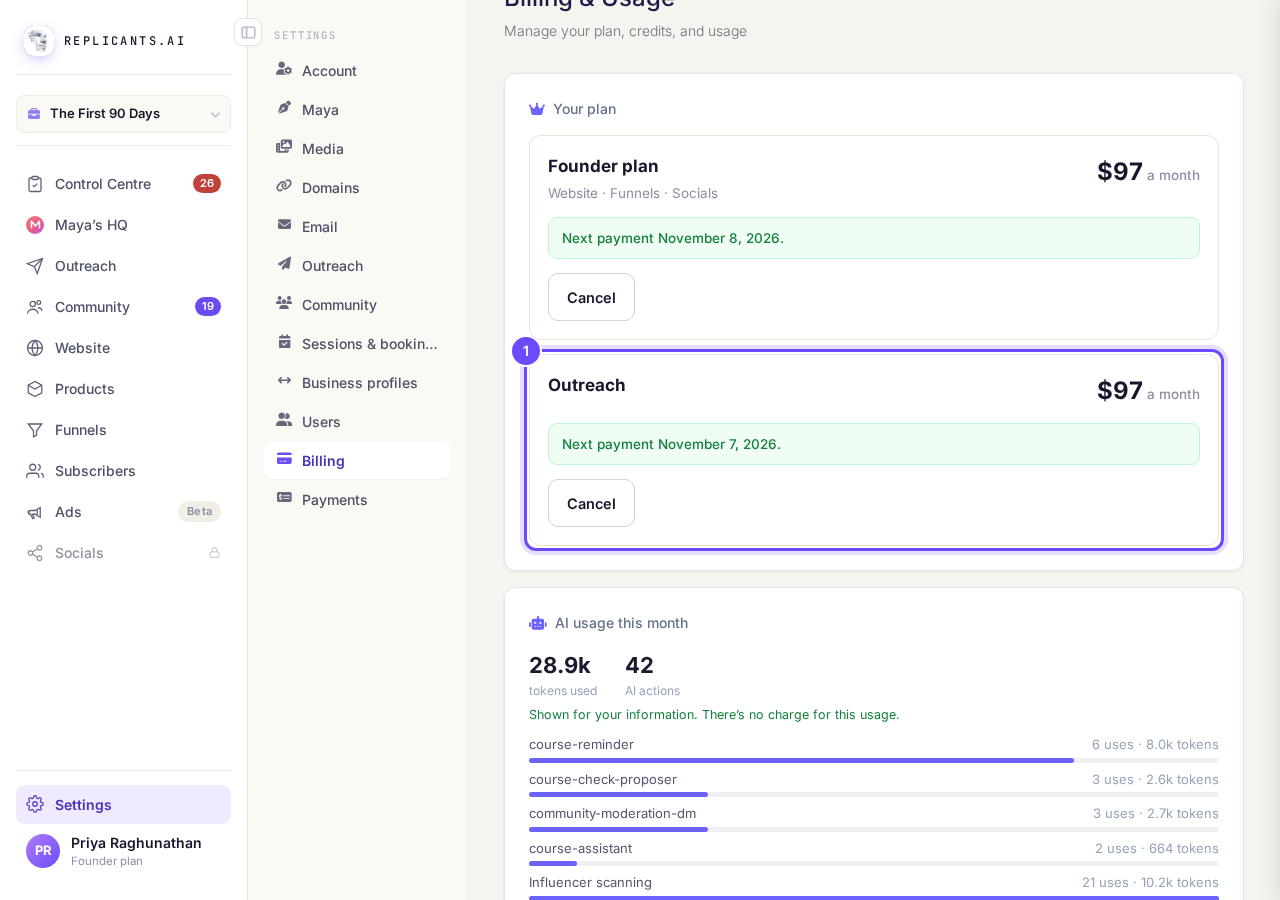Click the Billing credit card icon
The height and width of the screenshot is (900, 1280).
click(x=285, y=459)
